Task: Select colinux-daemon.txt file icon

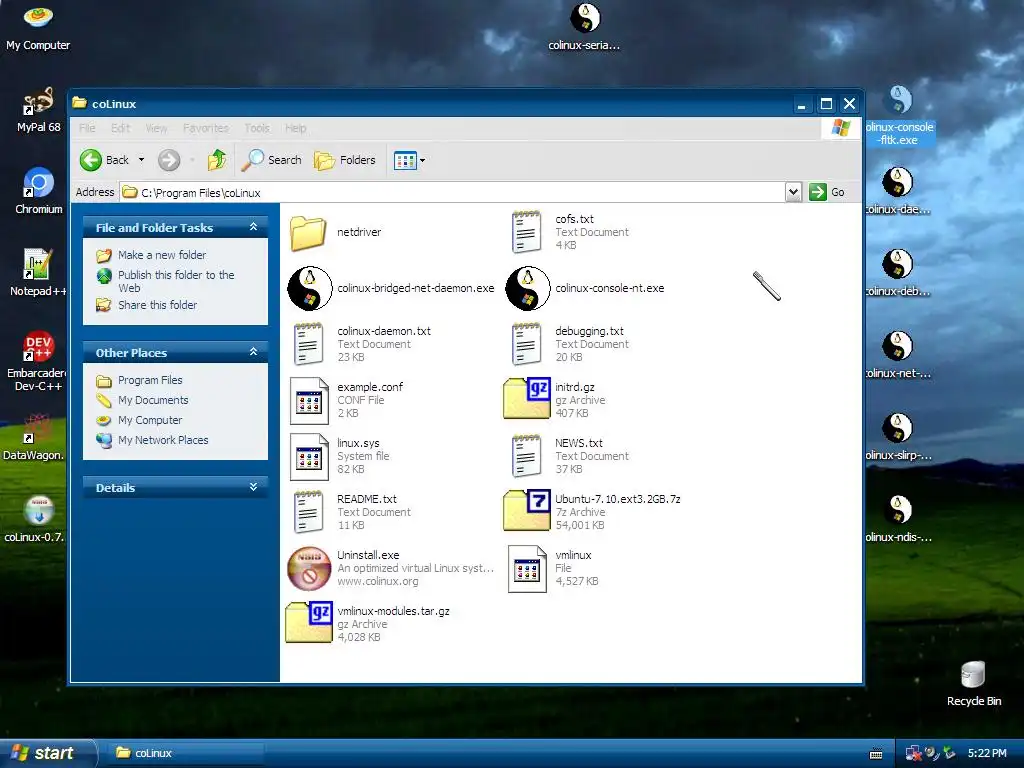Action: (x=308, y=344)
